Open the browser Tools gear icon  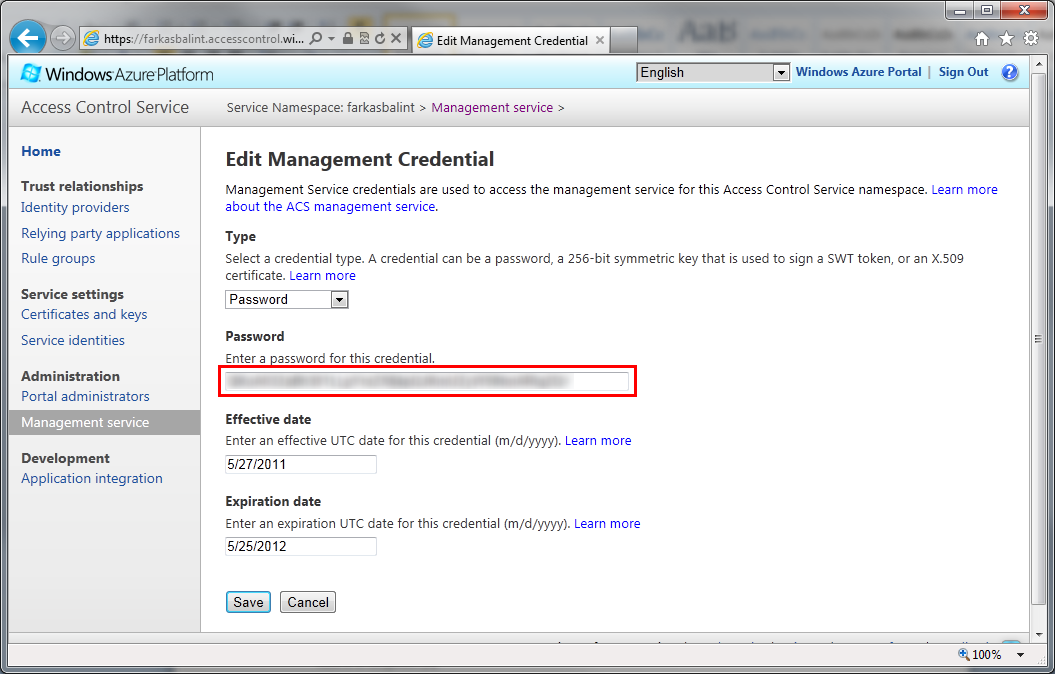1031,39
